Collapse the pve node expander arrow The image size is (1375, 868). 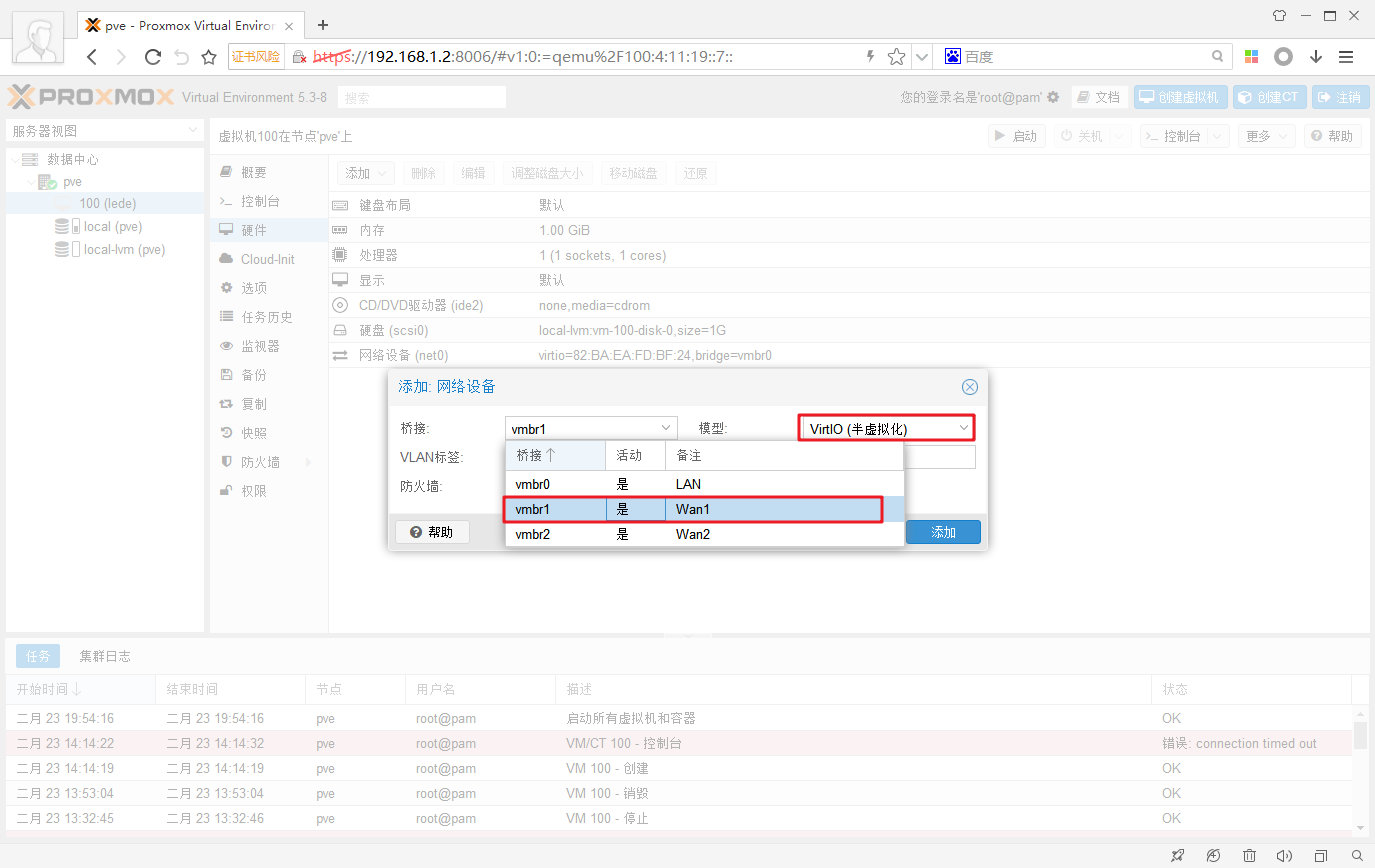[x=30, y=183]
